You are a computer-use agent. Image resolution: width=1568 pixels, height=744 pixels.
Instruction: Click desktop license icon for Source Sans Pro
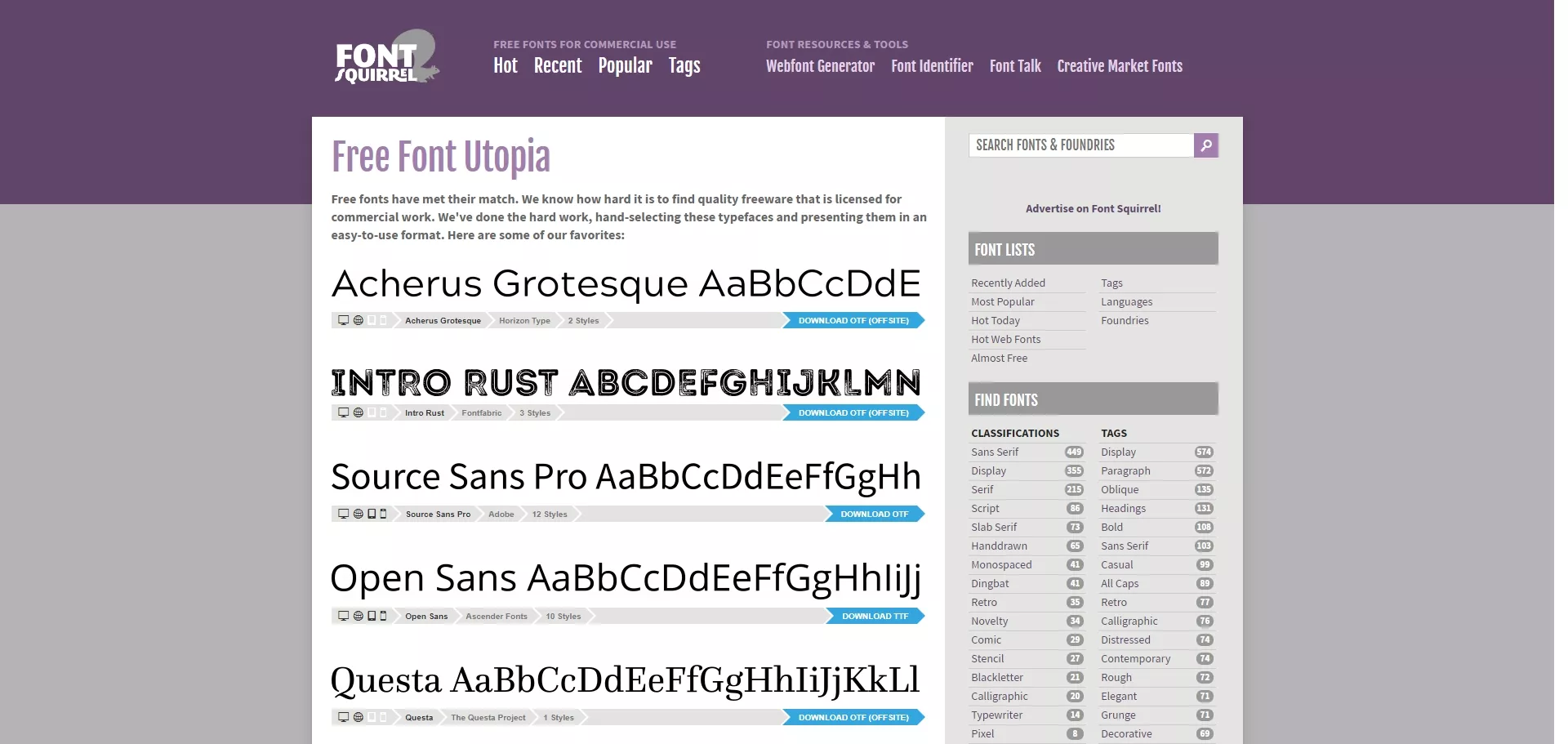(344, 514)
